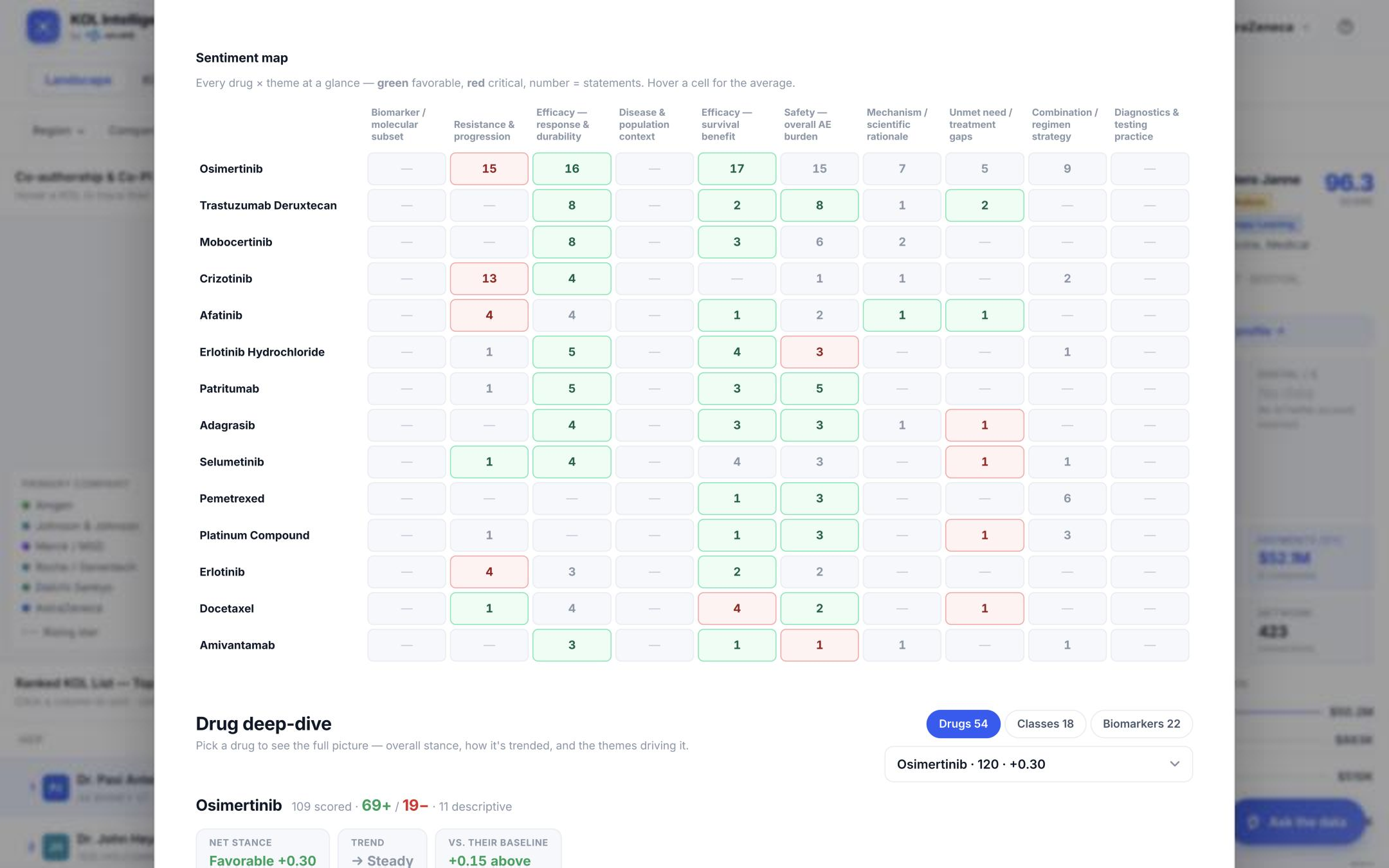Click the Vs. Their Baseline +0.15 above card
This screenshot has width=1389, height=868.
pyautogui.click(x=498, y=850)
